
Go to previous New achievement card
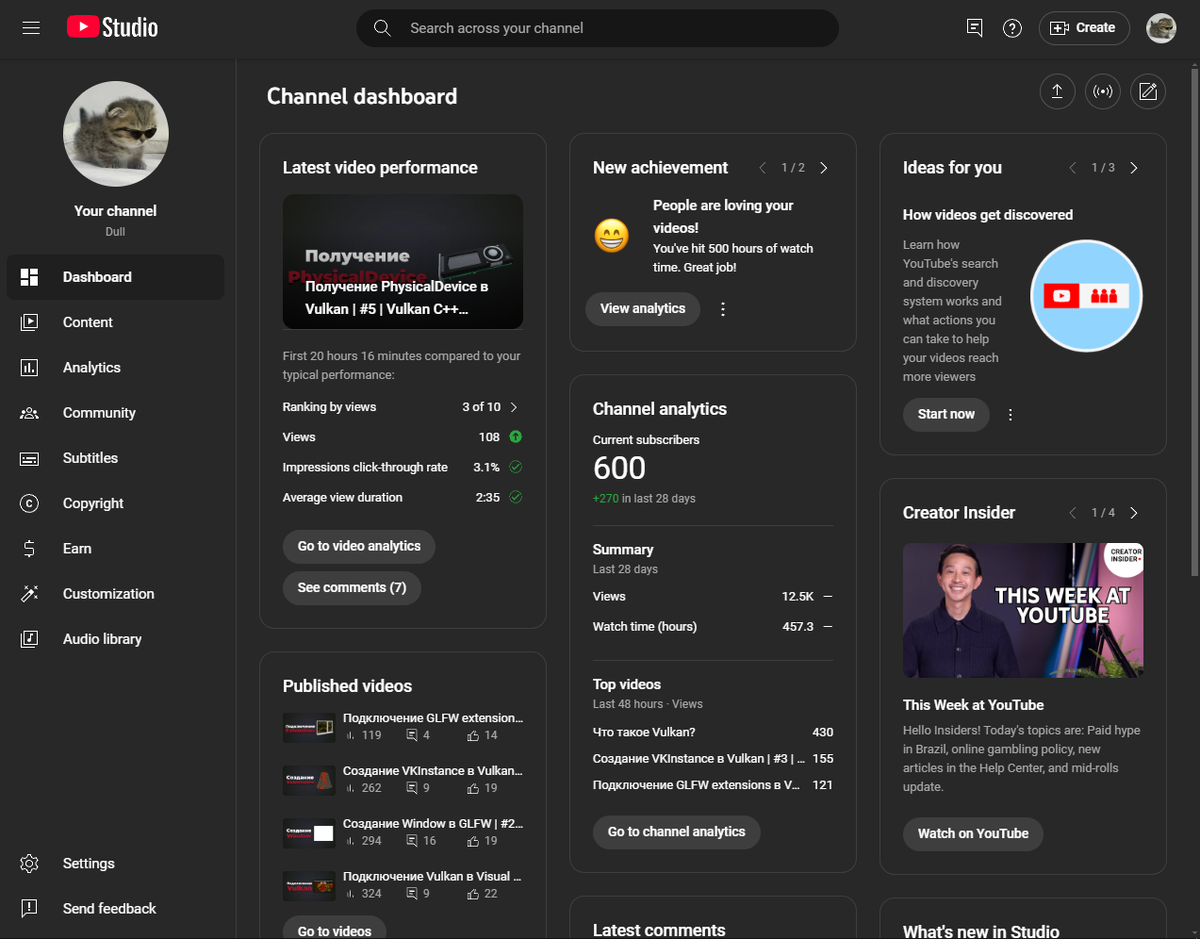click(x=762, y=168)
